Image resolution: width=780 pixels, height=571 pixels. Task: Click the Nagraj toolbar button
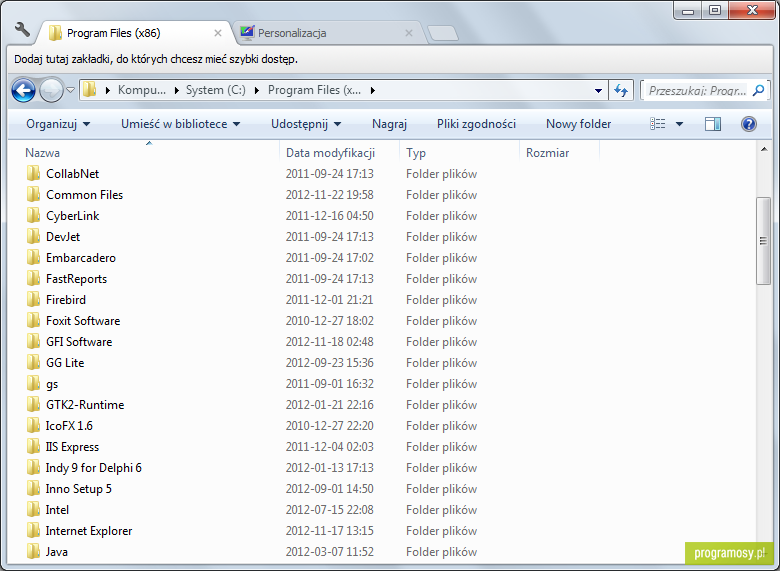[x=389, y=124]
